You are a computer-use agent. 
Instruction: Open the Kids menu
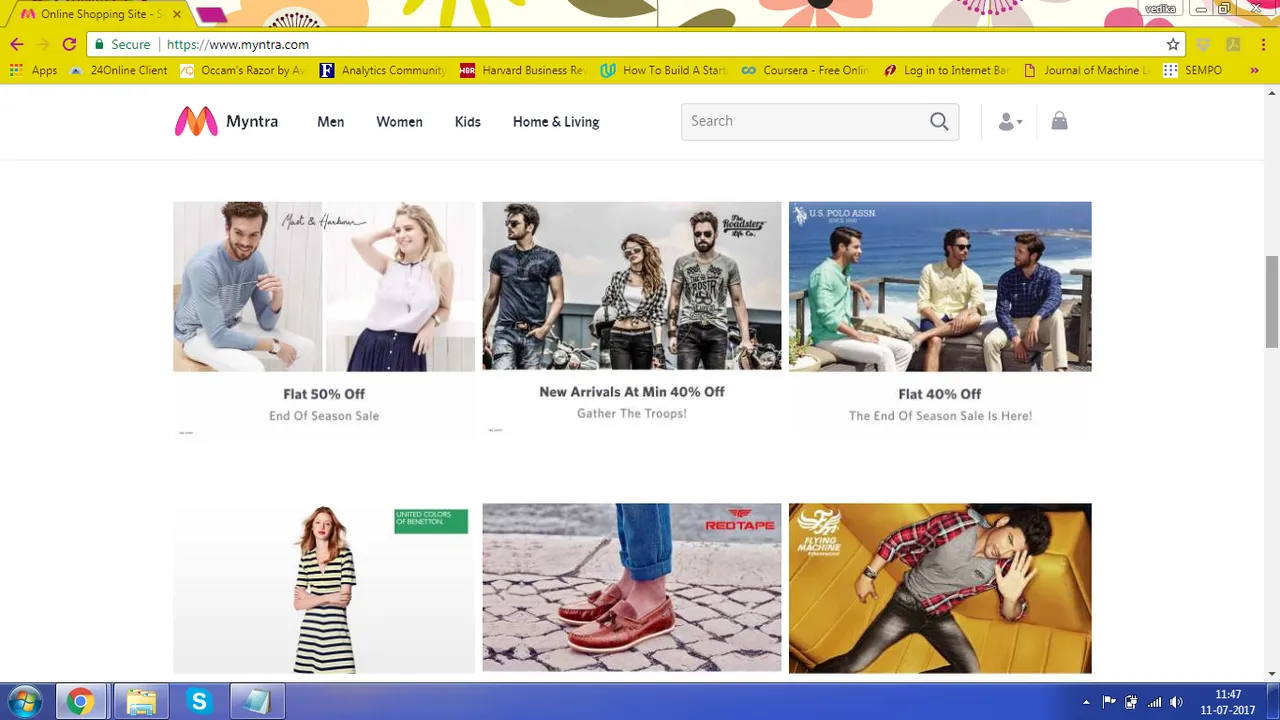point(467,122)
